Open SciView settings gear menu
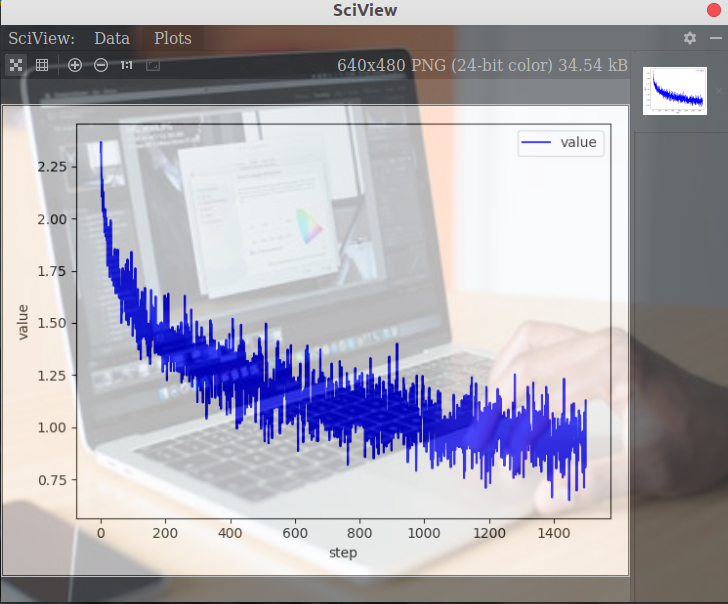The image size is (728, 604). click(x=690, y=38)
